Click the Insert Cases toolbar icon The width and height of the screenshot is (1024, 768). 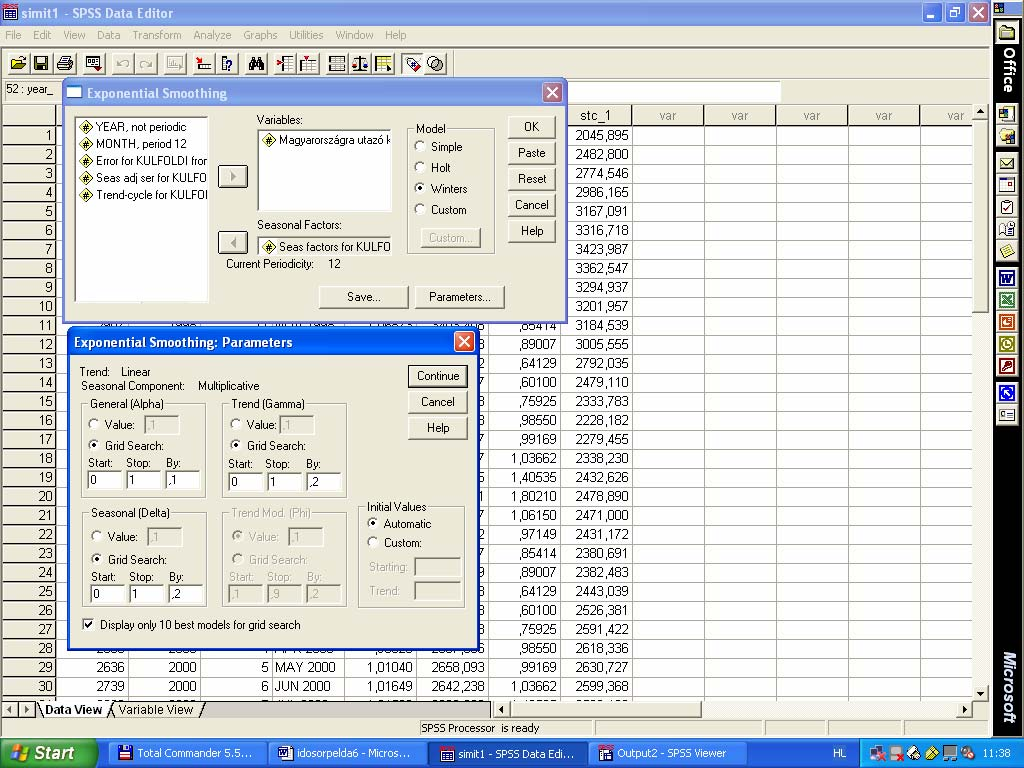click(285, 63)
